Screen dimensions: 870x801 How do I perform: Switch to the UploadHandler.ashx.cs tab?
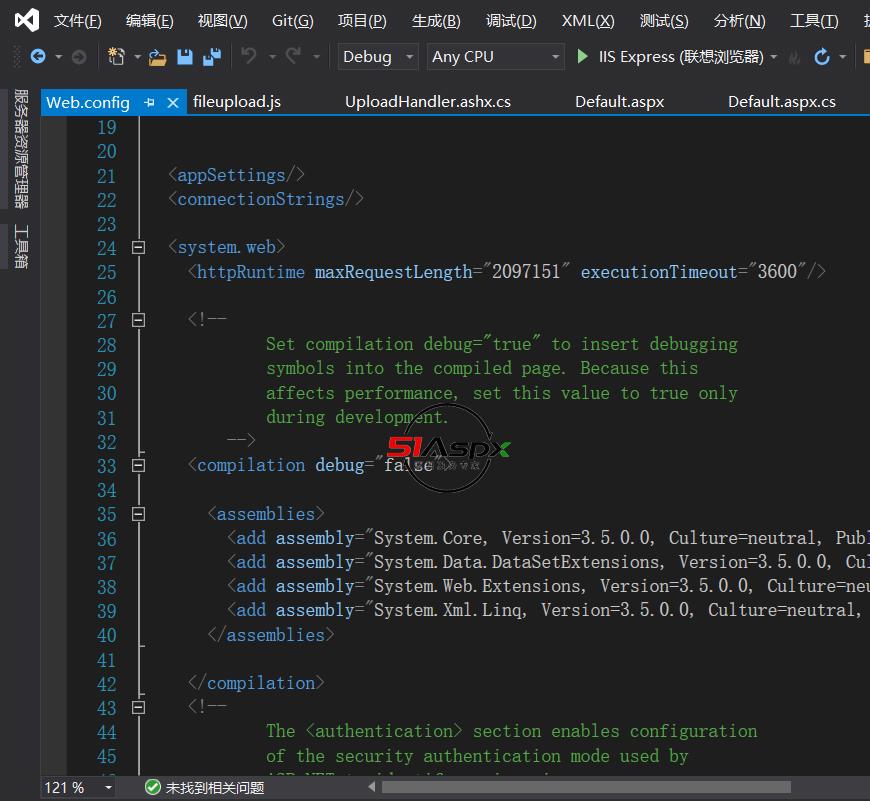[x=428, y=102]
